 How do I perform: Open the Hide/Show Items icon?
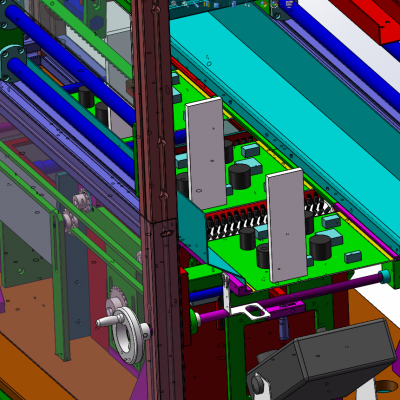(x=247, y=5)
